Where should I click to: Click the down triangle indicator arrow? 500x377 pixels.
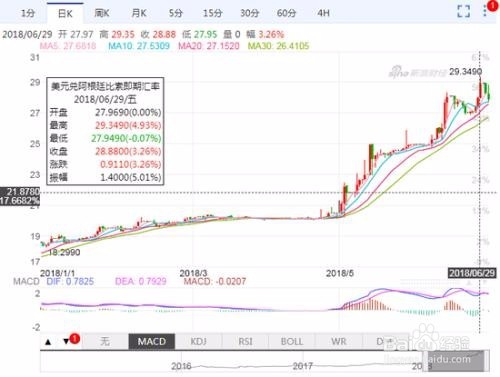coord(66,342)
